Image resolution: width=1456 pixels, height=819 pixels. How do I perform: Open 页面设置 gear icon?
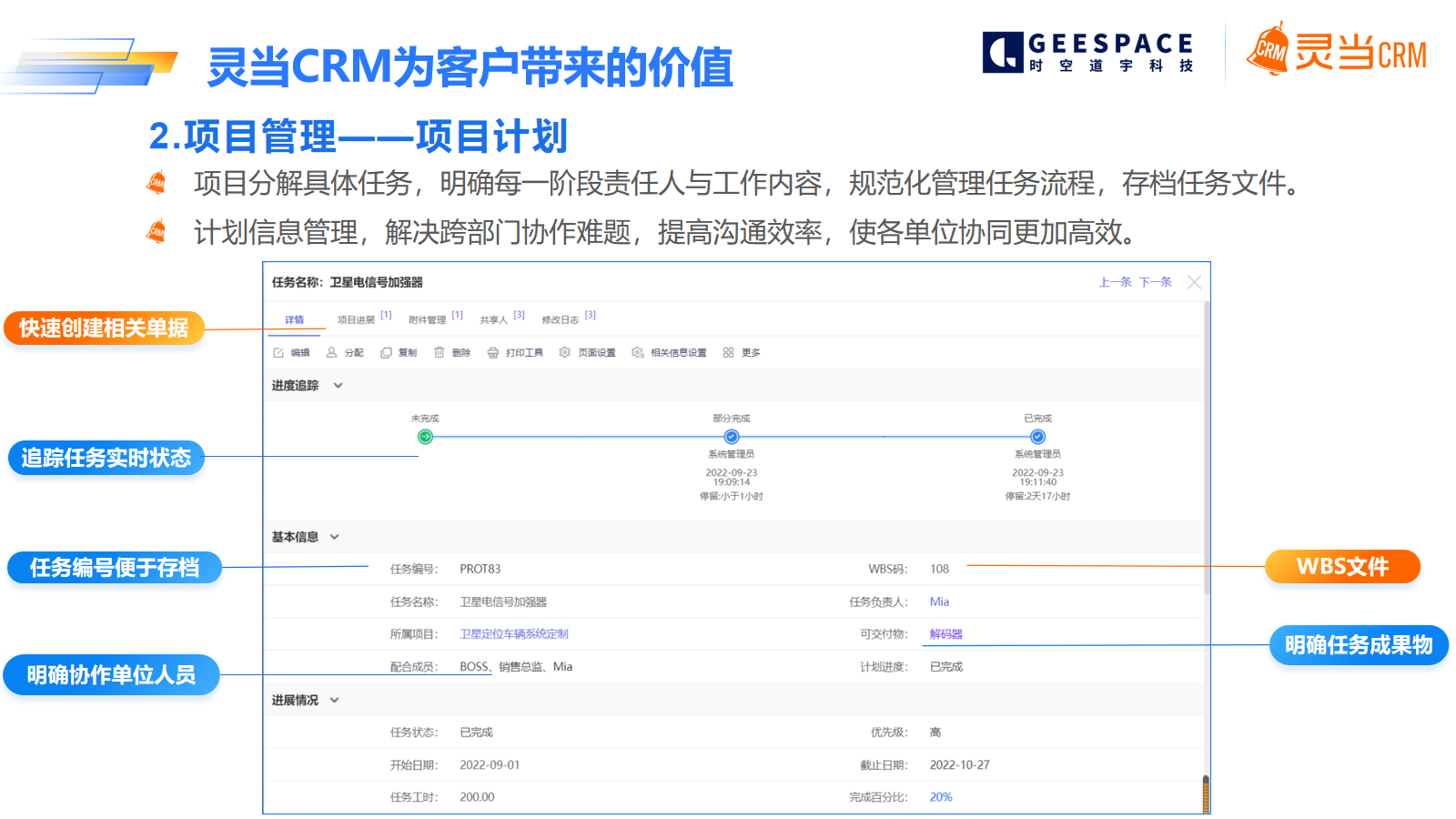click(x=565, y=353)
